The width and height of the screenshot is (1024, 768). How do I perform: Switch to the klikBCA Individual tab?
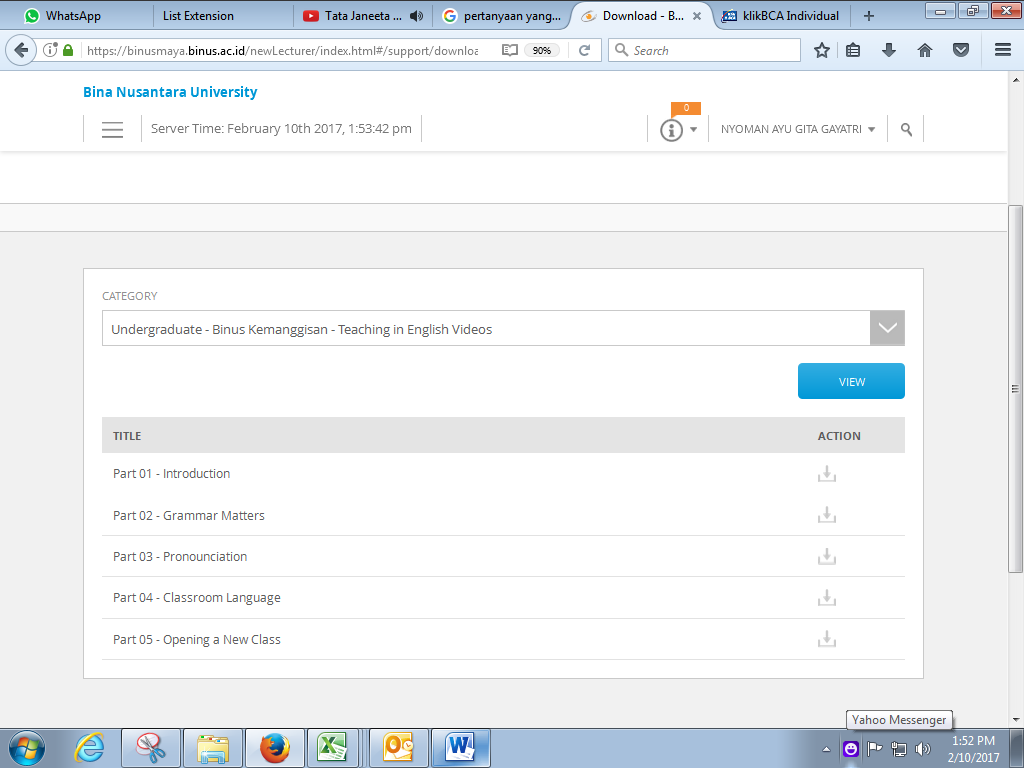[783, 16]
